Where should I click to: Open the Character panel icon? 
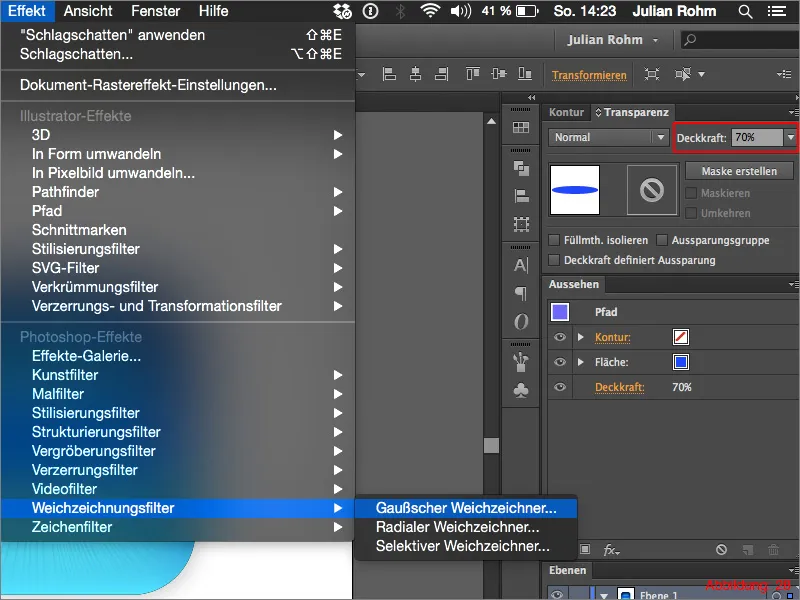click(521, 265)
